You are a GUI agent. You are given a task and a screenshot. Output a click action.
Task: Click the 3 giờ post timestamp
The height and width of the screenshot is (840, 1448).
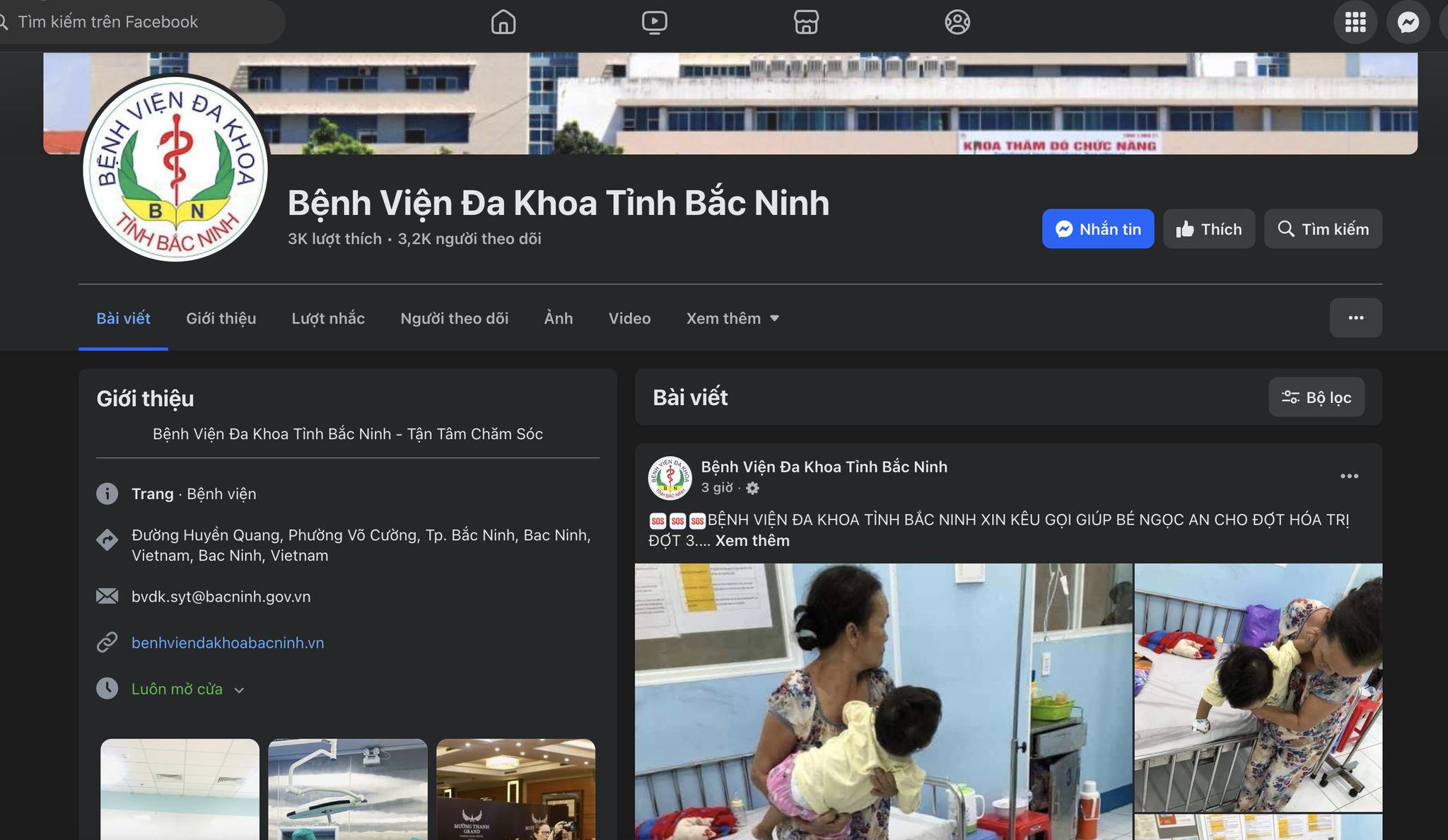click(717, 488)
